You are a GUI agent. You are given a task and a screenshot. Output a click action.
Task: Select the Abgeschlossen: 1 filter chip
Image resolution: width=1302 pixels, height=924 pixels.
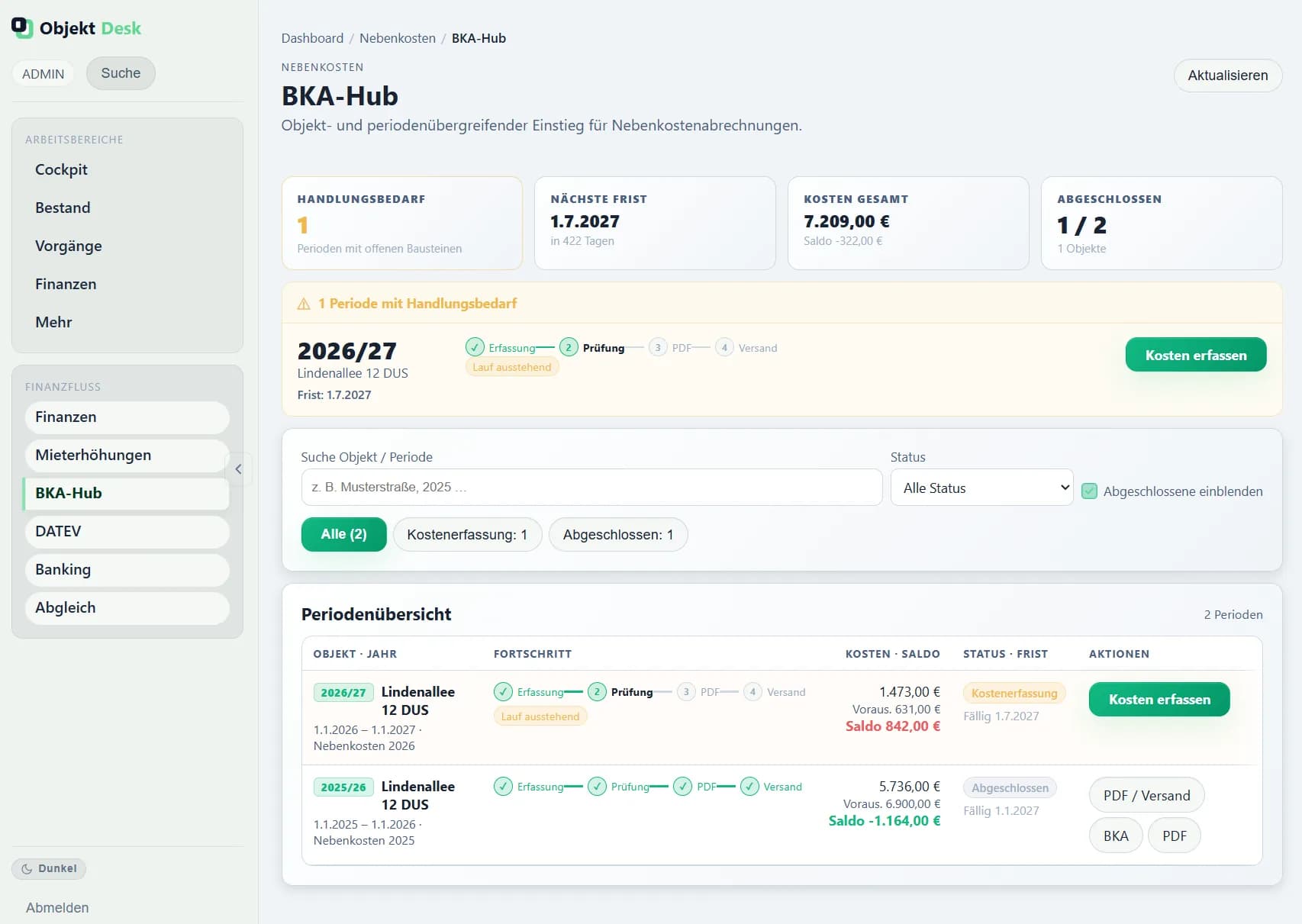click(x=618, y=535)
